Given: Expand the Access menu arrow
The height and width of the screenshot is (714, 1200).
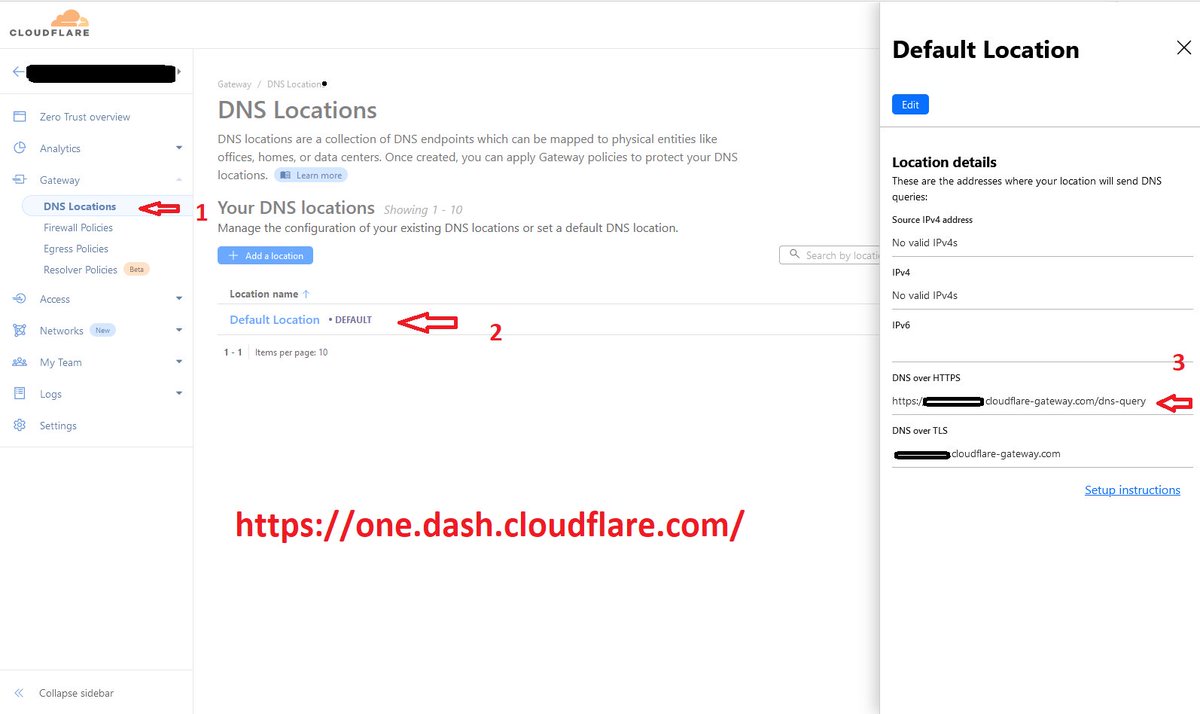Looking at the screenshot, I should pos(179,299).
